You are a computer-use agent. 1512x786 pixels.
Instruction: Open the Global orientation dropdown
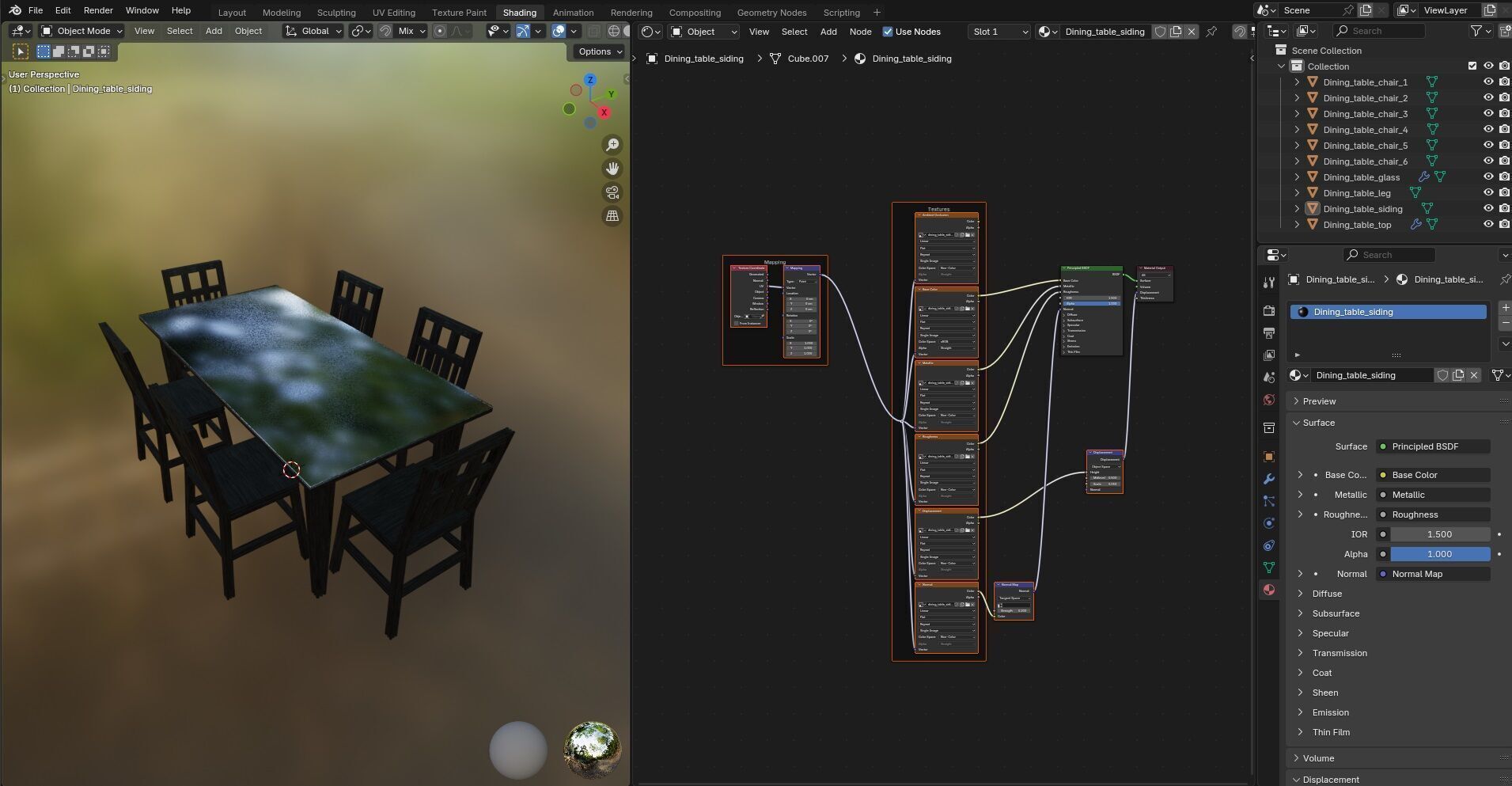pos(313,31)
